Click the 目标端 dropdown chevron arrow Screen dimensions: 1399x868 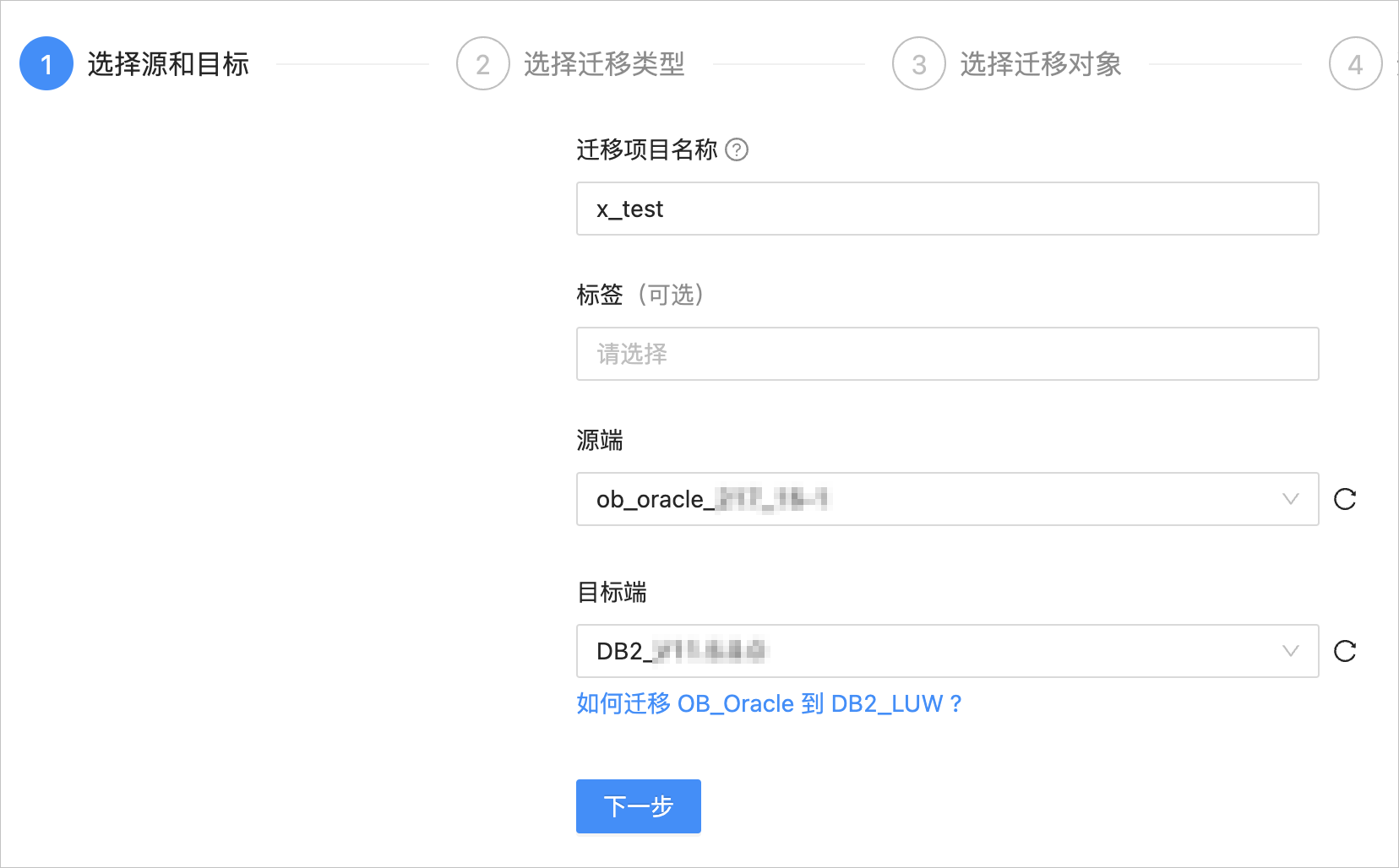1290,651
